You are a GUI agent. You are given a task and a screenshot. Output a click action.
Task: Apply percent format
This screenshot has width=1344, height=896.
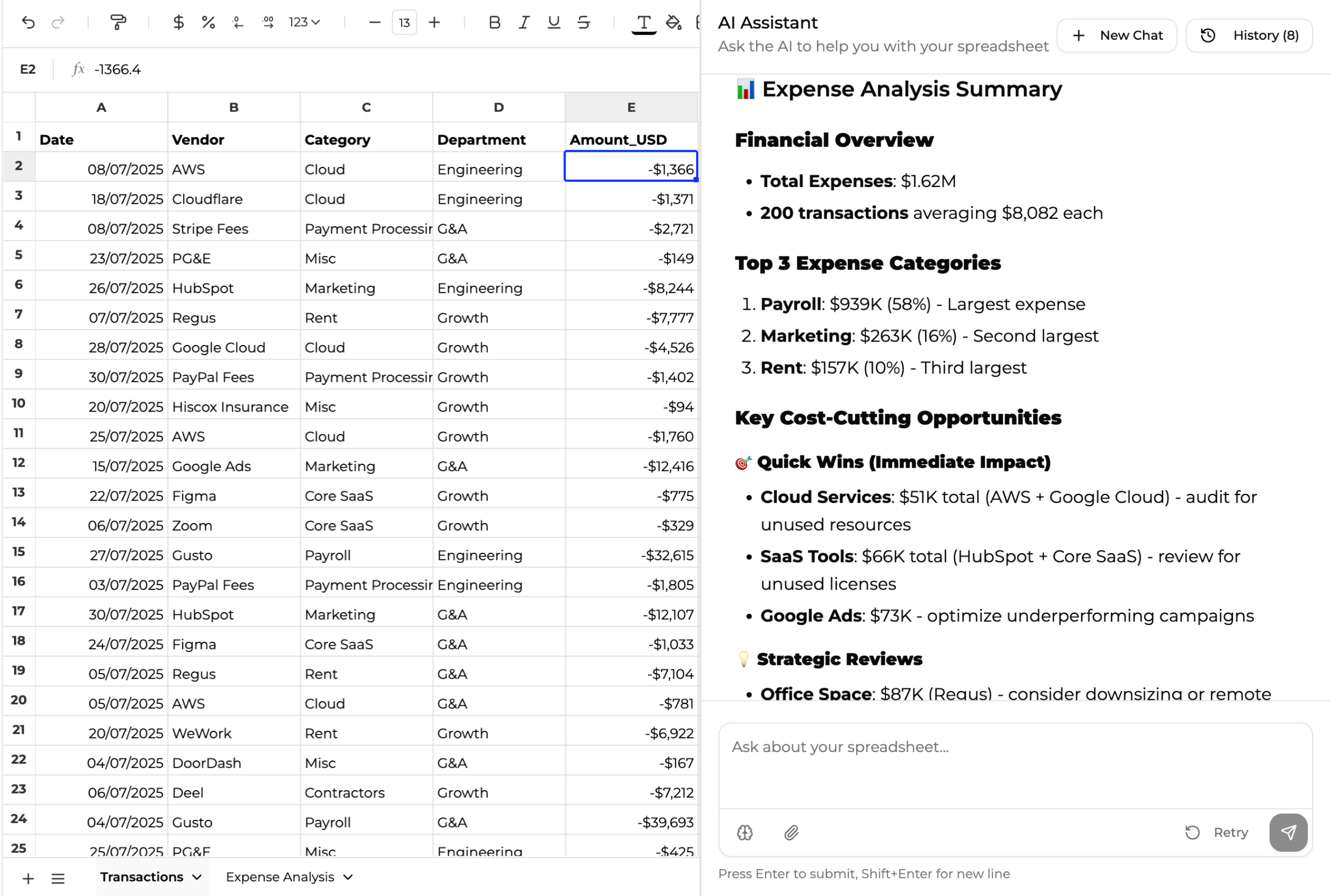208,22
